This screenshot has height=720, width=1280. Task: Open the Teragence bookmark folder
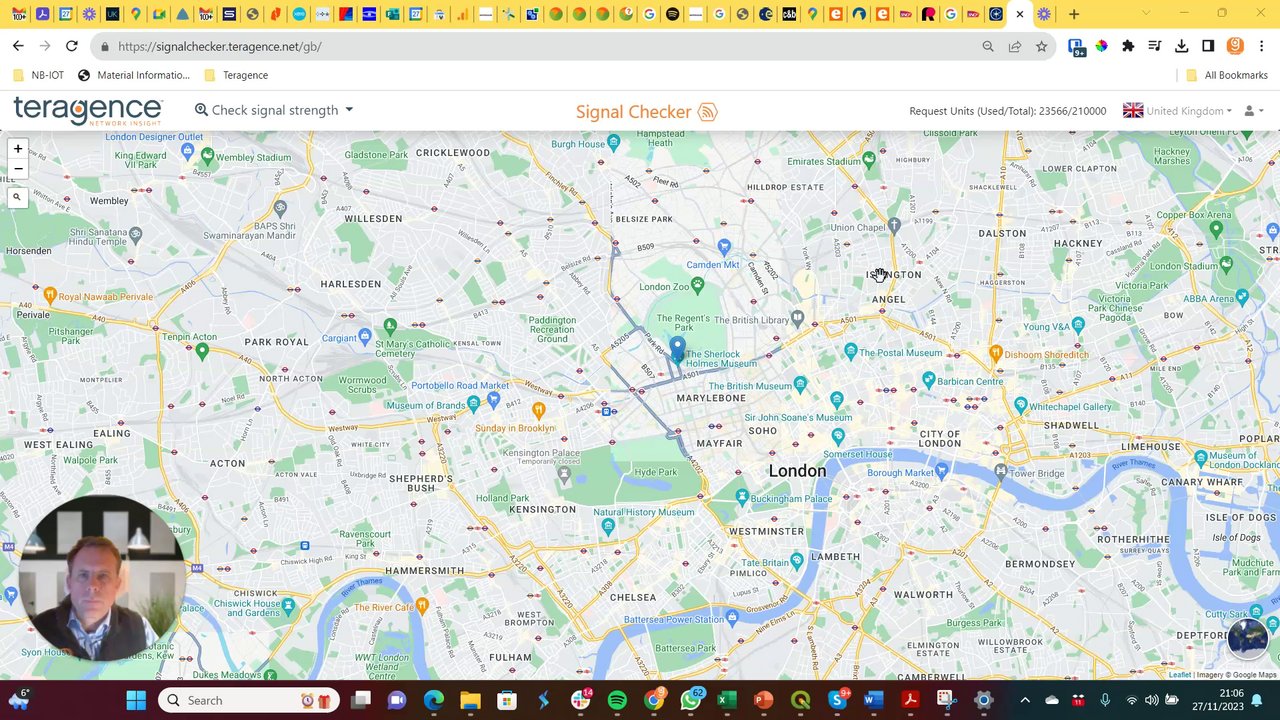coord(235,75)
